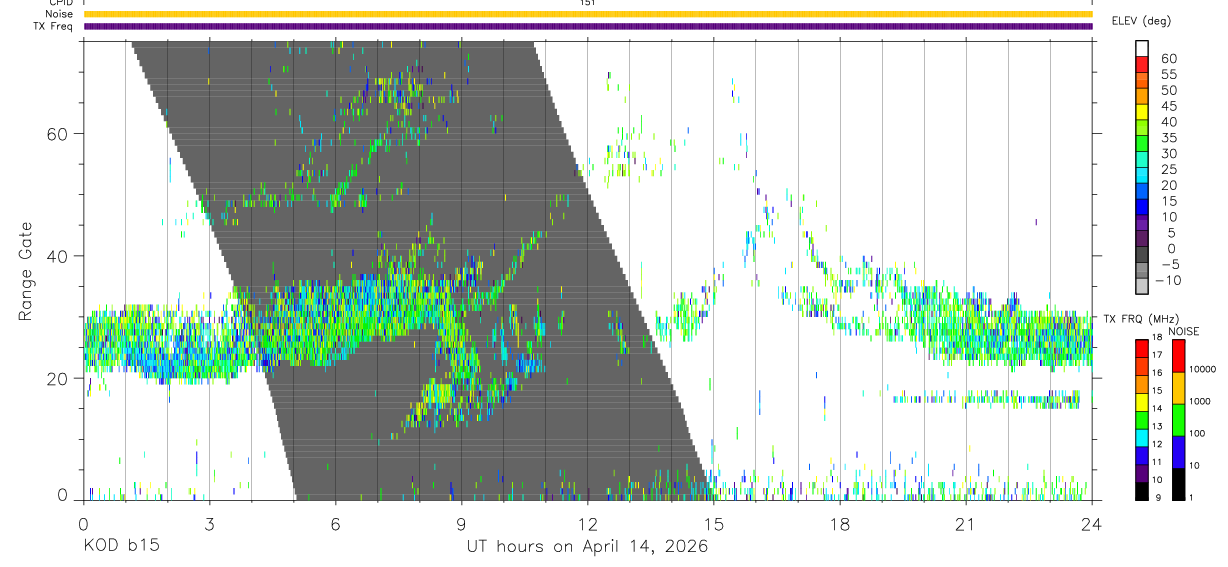Select the green 13–14 MHz segment of TX frequency colorbar
This screenshot has width=1228, height=567.
pyautogui.click(x=1141, y=418)
